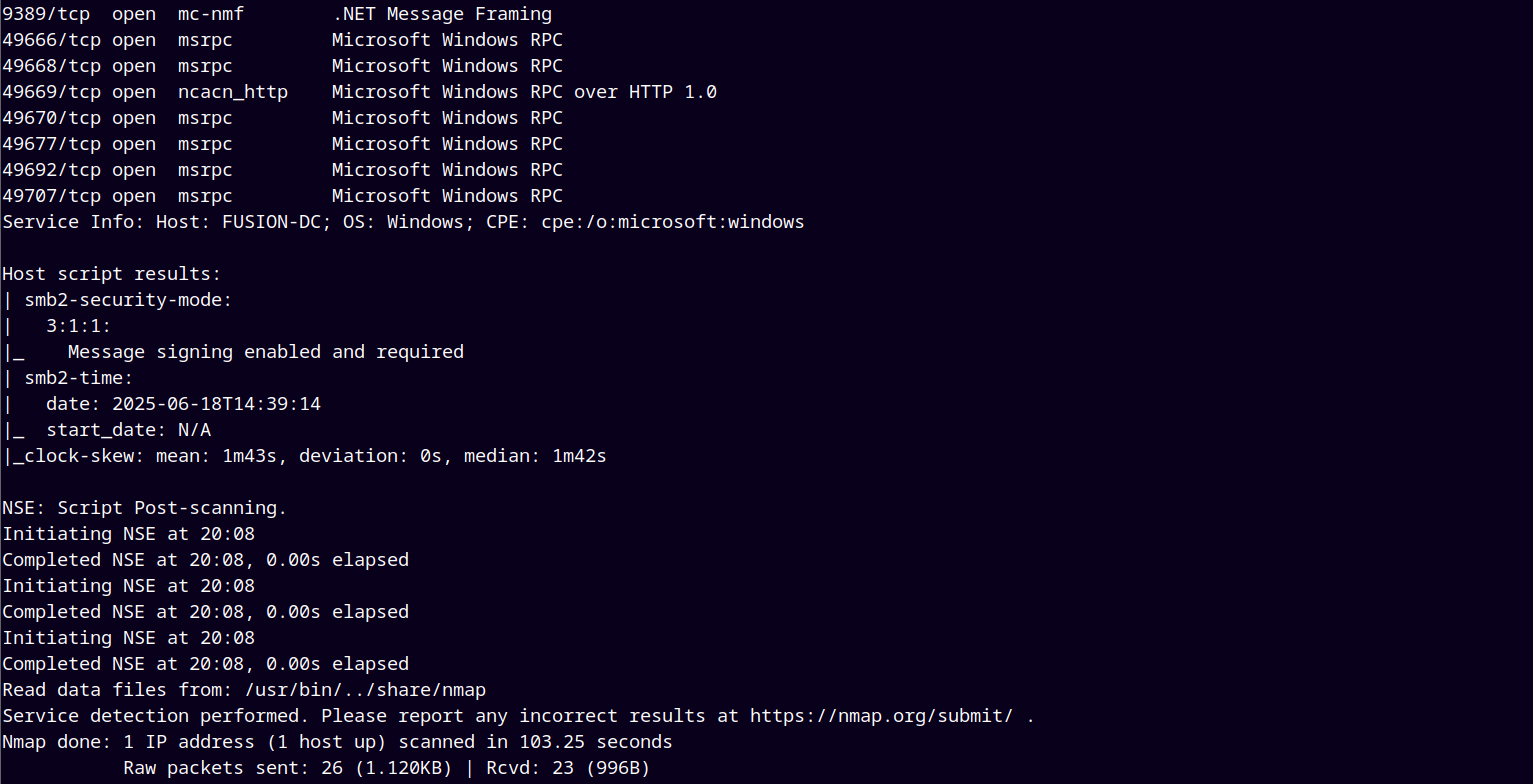Click the .NET Message Framing version text
This screenshot has height=784, width=1533.
click(442, 14)
